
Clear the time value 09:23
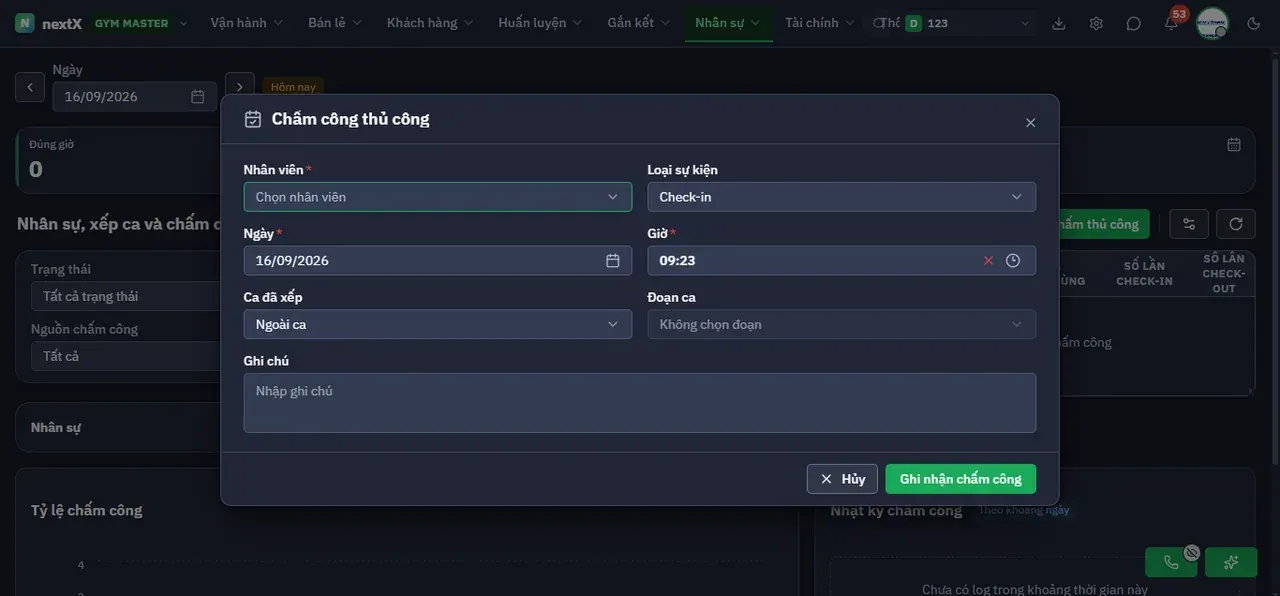pyautogui.click(x=988, y=260)
